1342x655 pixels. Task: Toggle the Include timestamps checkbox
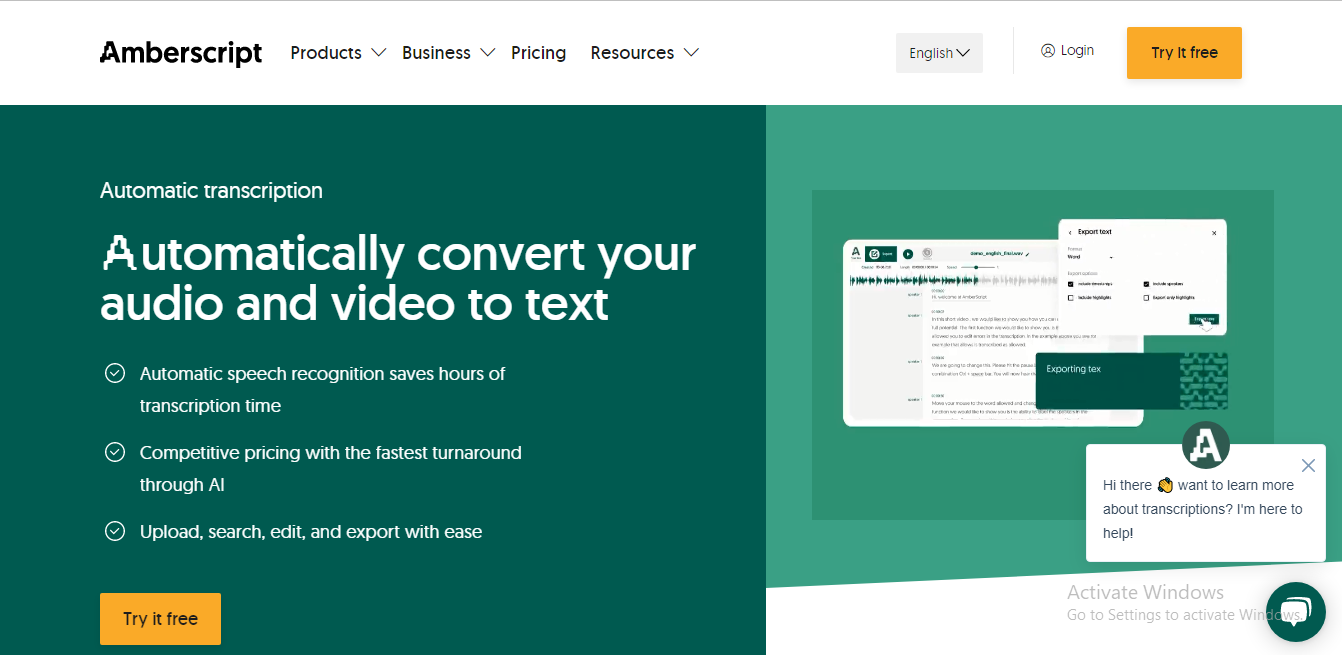1070,284
